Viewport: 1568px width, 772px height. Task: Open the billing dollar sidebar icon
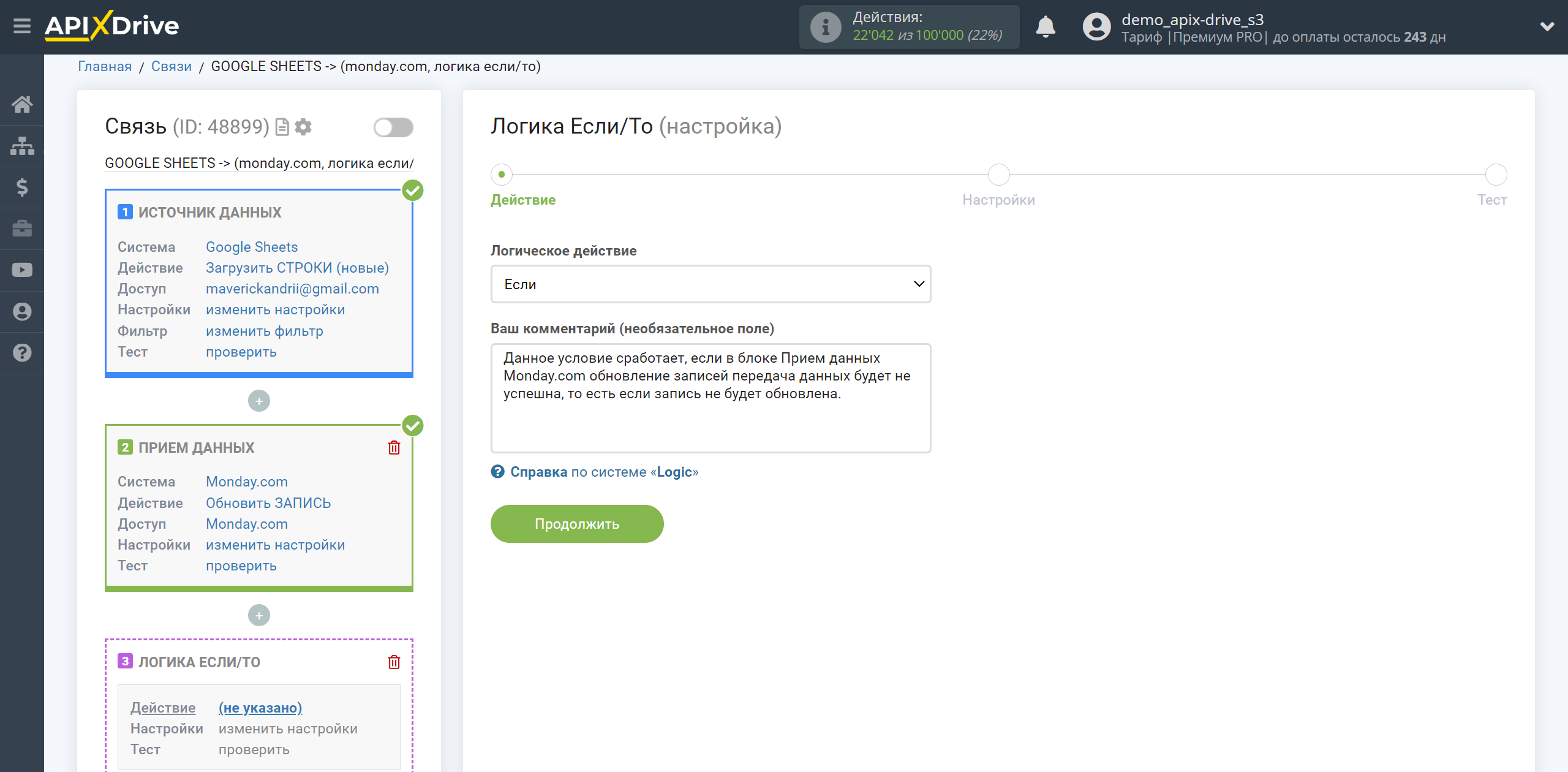pyautogui.click(x=22, y=187)
